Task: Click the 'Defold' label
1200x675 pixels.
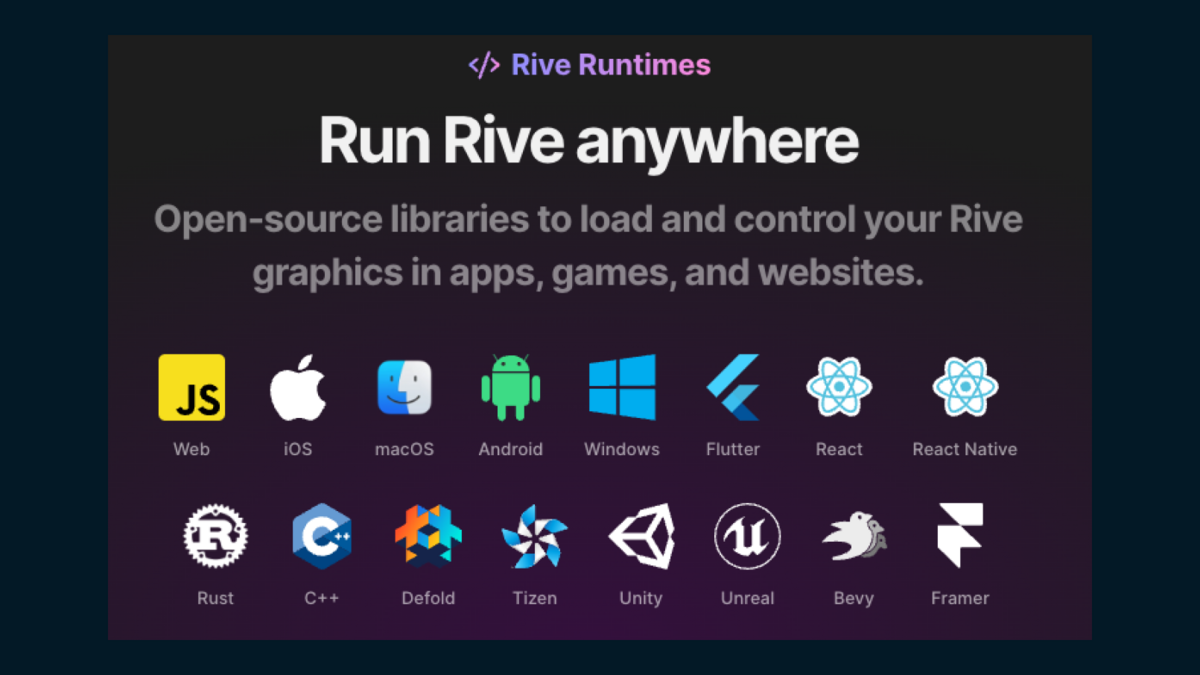Action: click(x=428, y=598)
